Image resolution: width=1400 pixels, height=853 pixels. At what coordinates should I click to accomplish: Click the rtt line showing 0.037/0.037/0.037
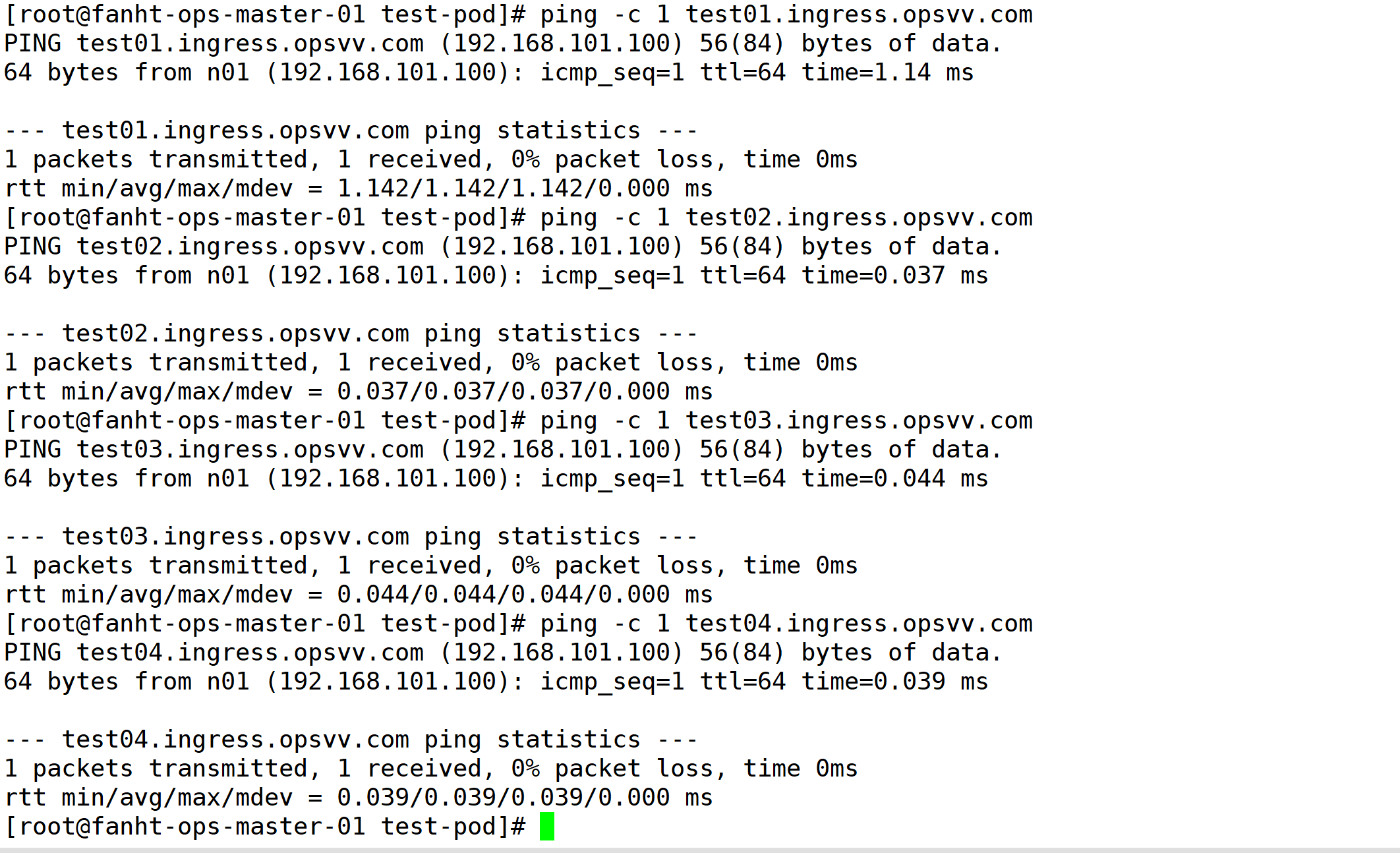pos(359,392)
